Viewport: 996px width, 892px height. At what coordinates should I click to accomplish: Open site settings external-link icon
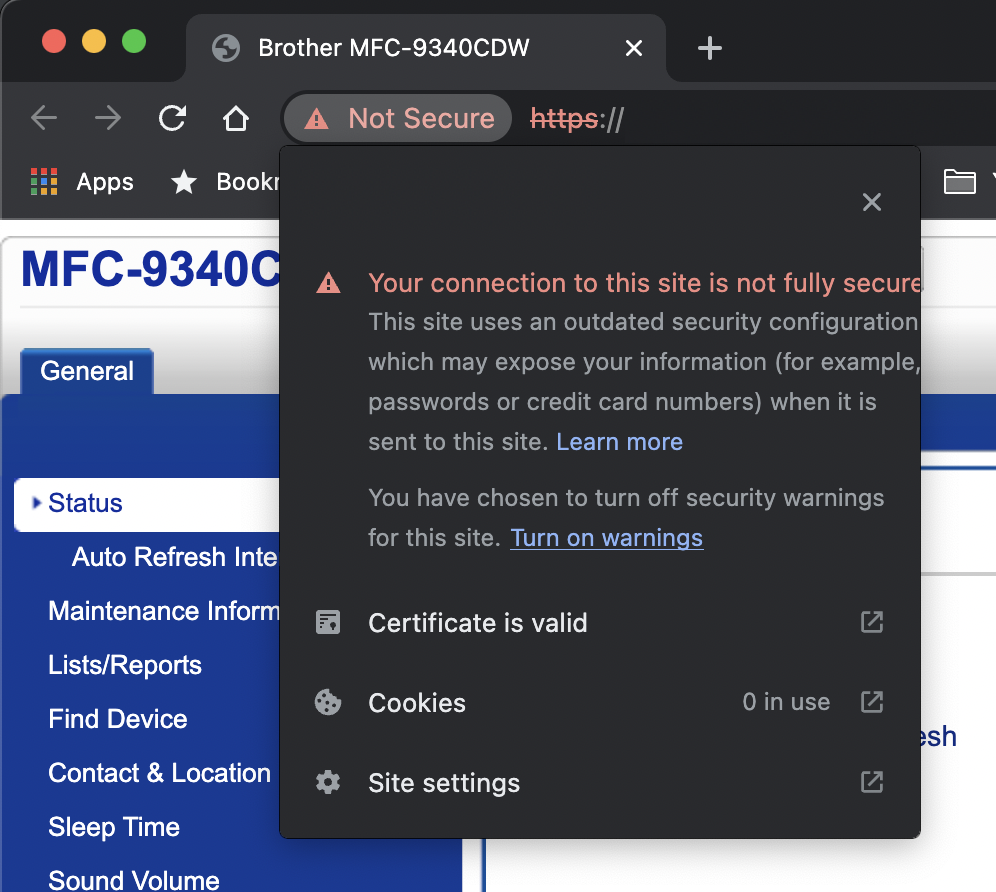tap(872, 782)
